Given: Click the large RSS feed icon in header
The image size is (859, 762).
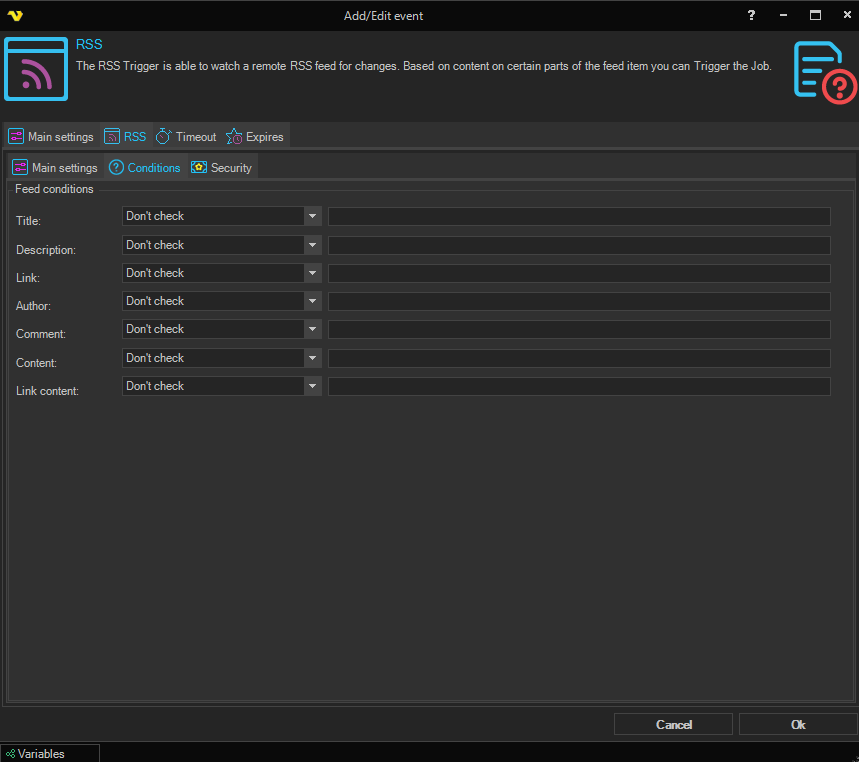Looking at the screenshot, I should click(x=36, y=69).
